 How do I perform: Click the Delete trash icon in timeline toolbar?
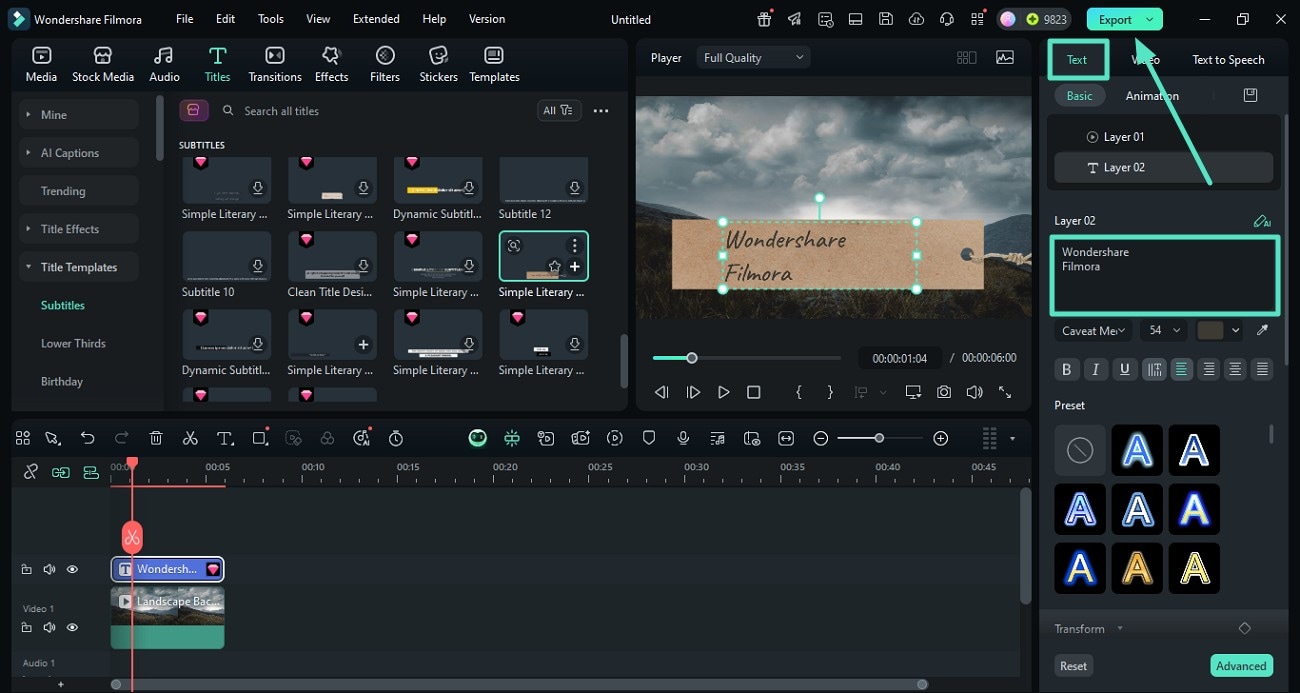point(156,438)
